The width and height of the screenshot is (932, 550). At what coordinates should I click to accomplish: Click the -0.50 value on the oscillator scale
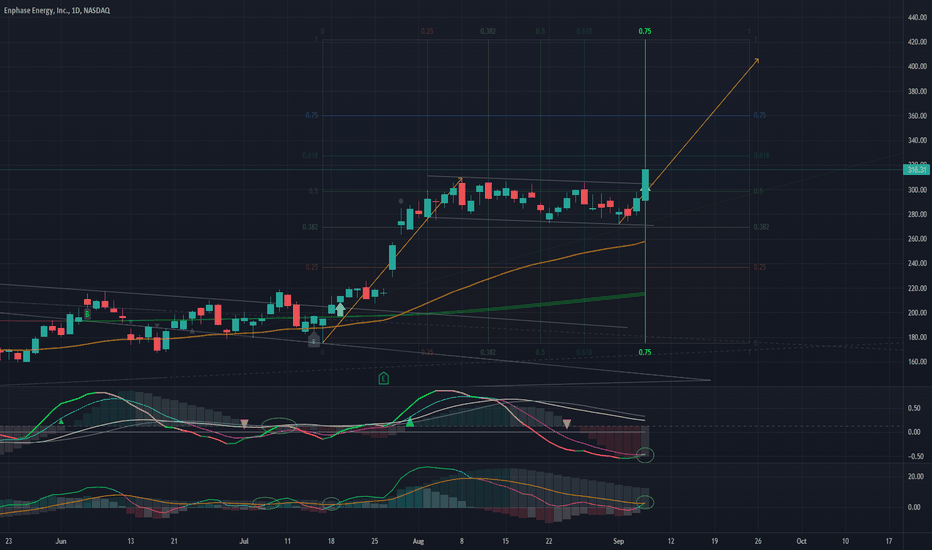[x=915, y=457]
